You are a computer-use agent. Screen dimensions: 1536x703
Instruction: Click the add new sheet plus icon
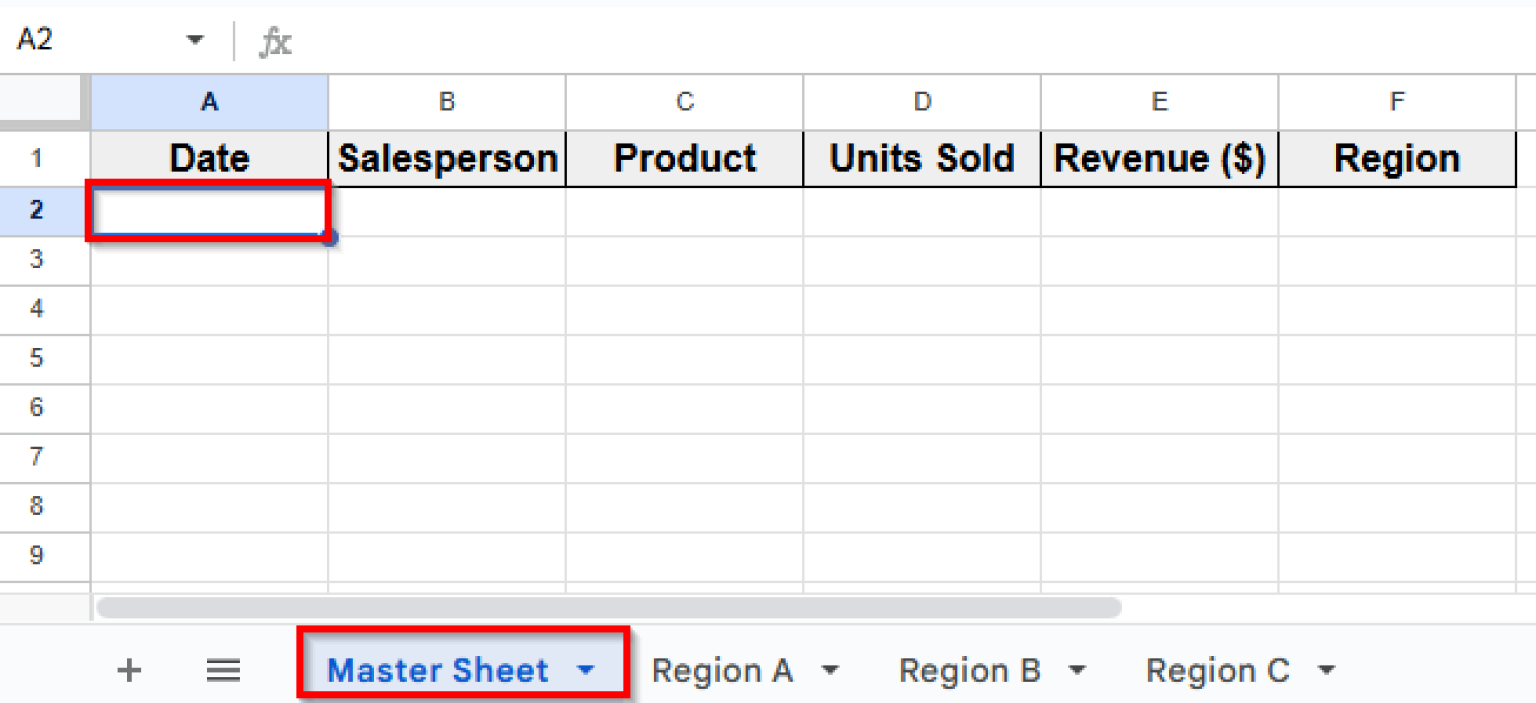pyautogui.click(x=128, y=670)
